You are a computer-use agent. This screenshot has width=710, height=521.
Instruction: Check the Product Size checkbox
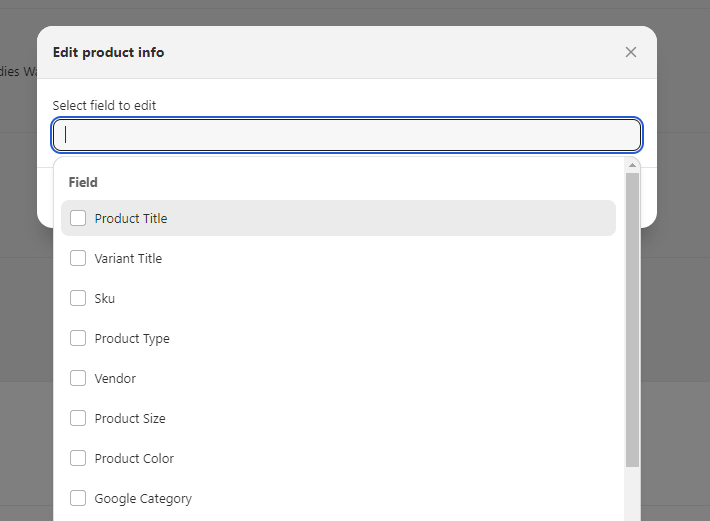pyautogui.click(x=78, y=418)
